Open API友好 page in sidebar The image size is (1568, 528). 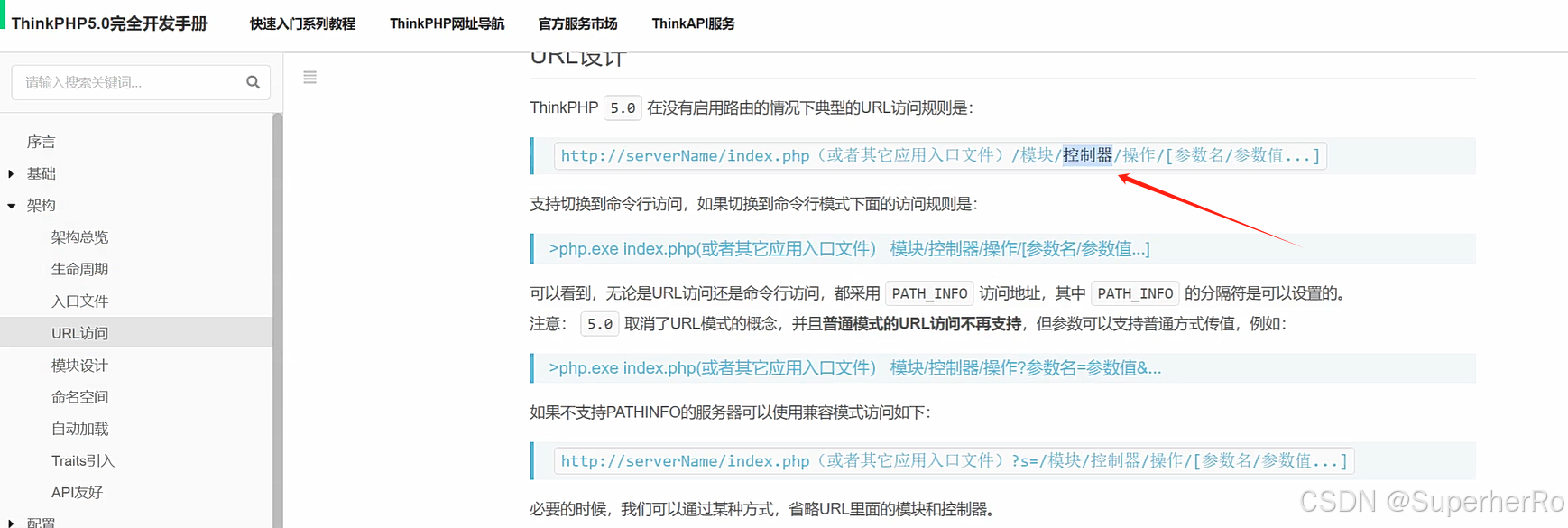pyautogui.click(x=77, y=493)
